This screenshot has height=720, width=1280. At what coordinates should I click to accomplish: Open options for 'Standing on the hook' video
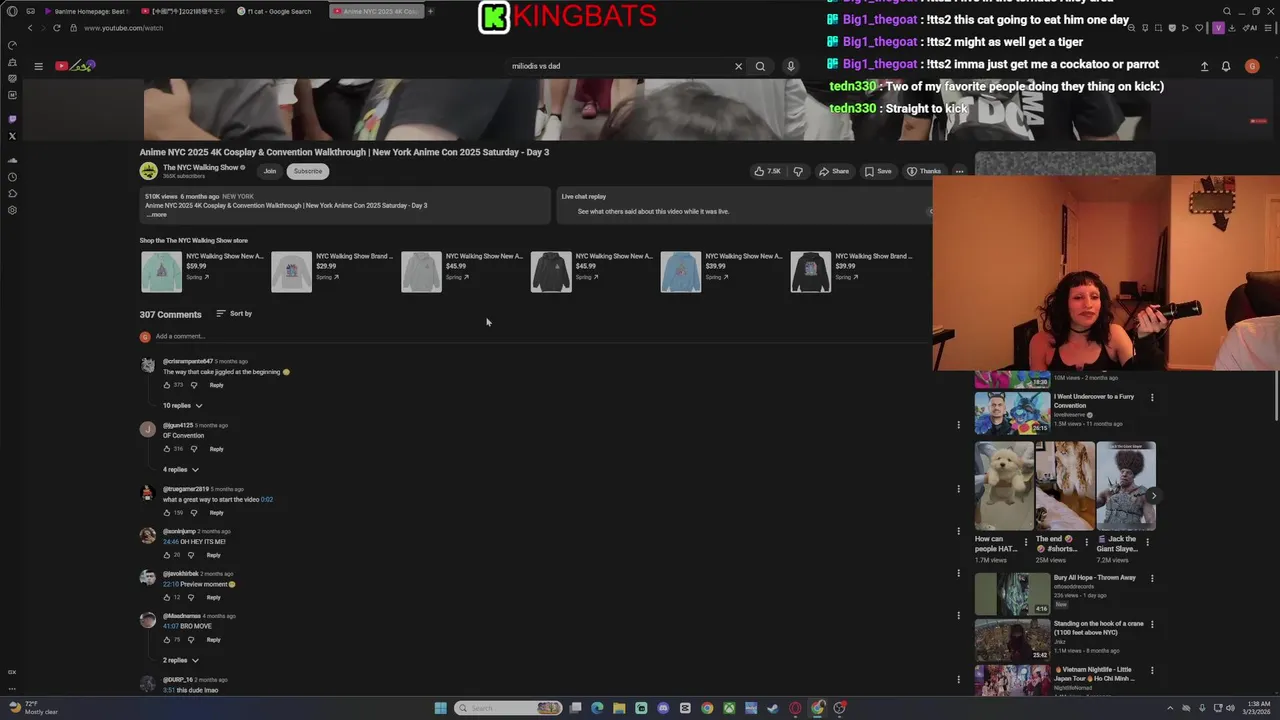click(x=1152, y=624)
